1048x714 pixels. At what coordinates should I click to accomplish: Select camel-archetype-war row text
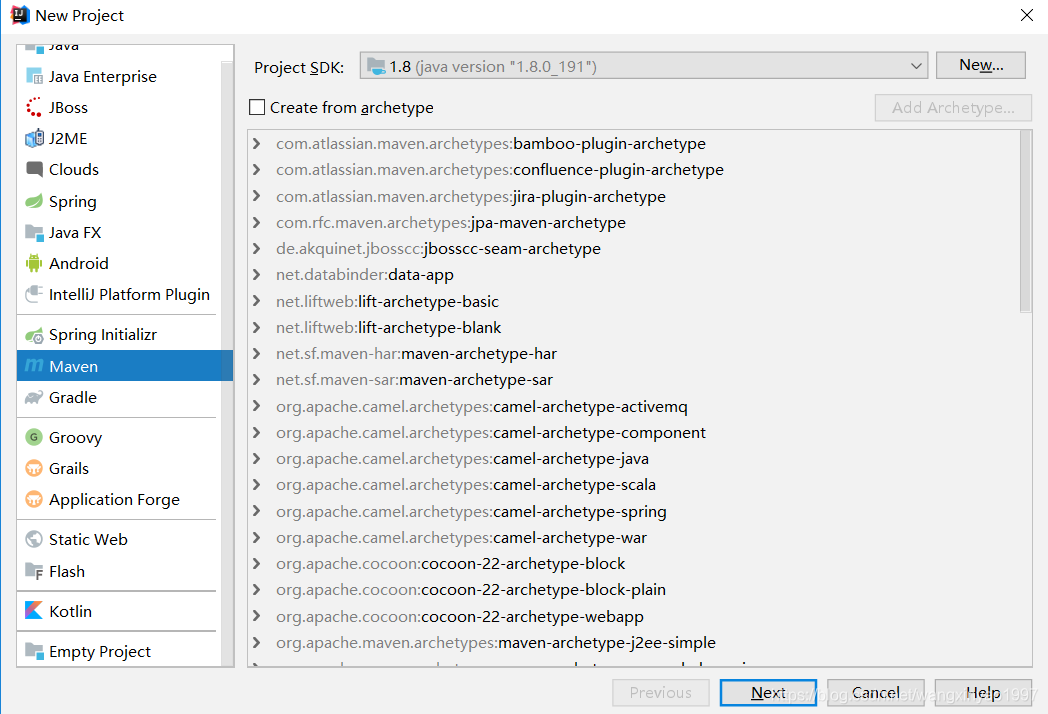(461, 538)
